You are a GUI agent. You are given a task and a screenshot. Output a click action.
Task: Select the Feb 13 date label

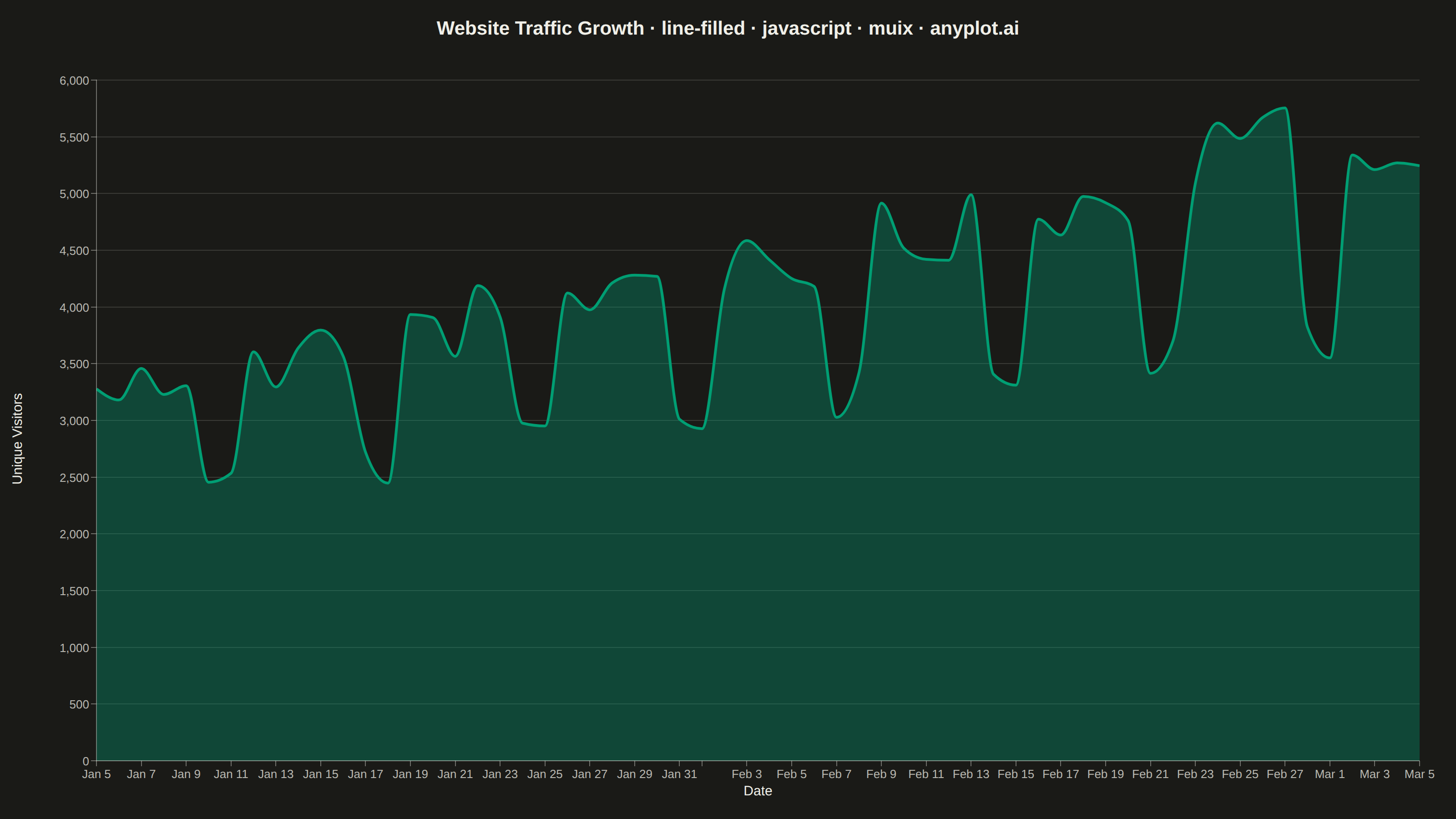pyautogui.click(x=971, y=774)
